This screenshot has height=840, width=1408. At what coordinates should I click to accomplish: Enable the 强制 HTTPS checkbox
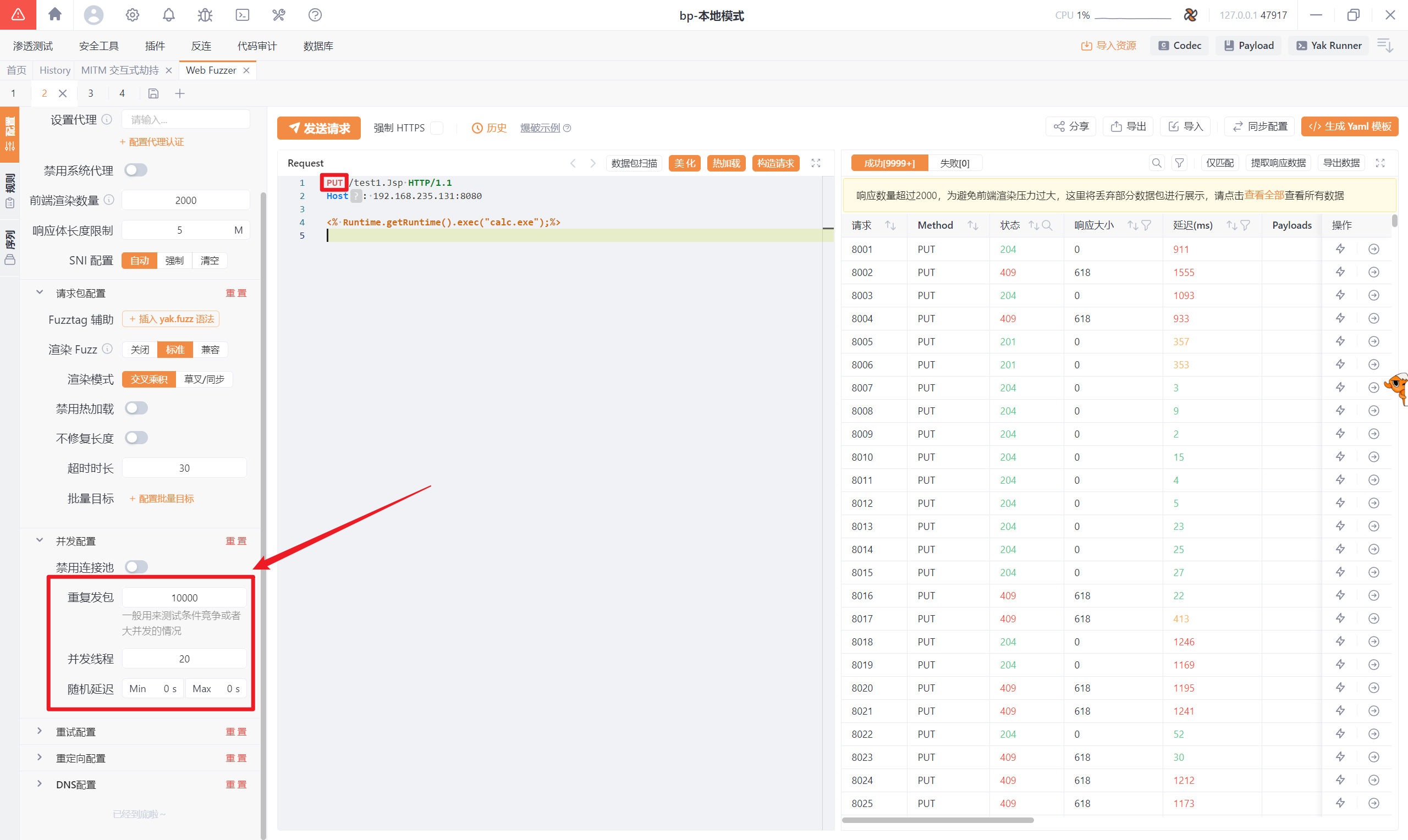(437, 128)
